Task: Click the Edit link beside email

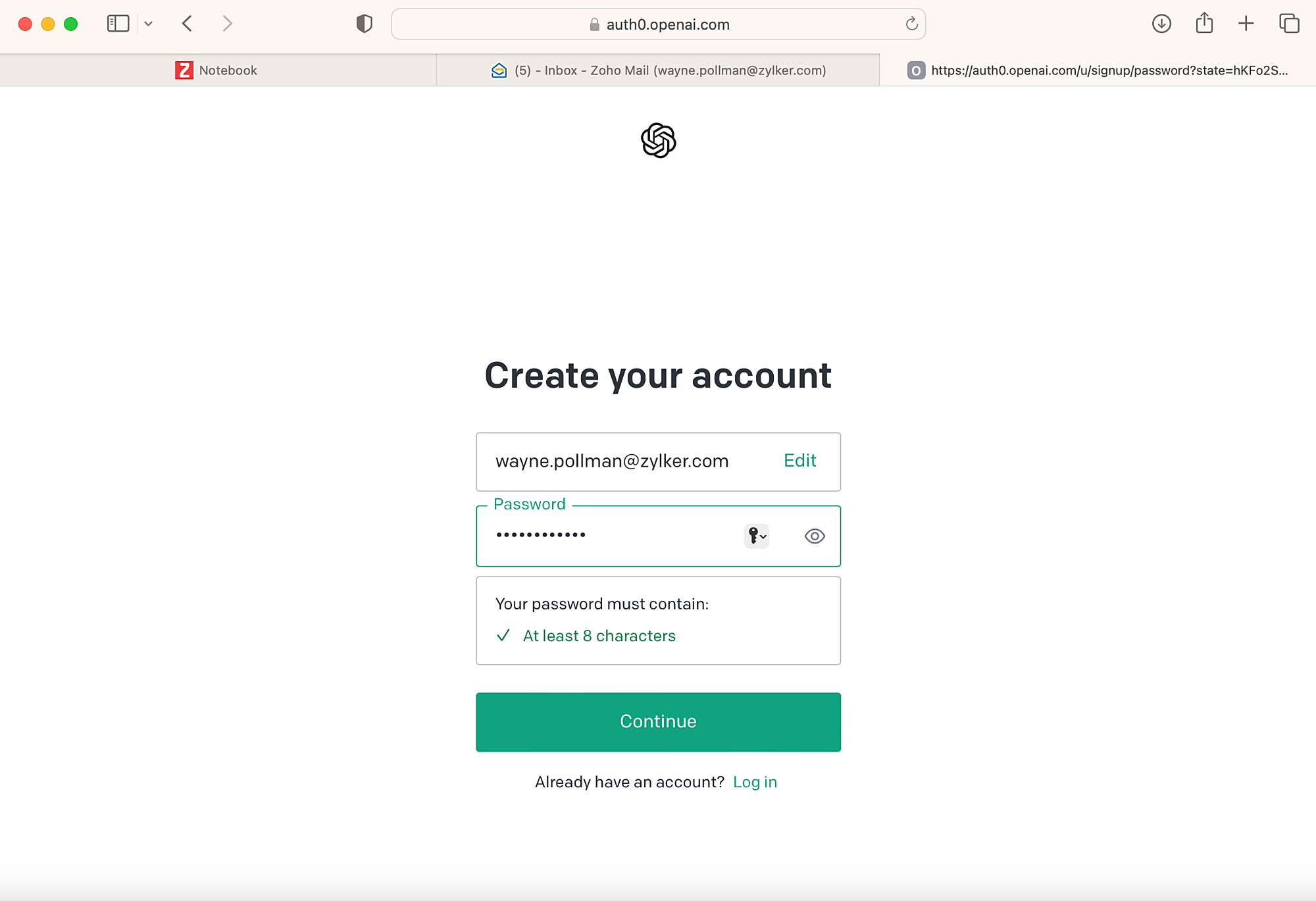Action: coord(799,461)
